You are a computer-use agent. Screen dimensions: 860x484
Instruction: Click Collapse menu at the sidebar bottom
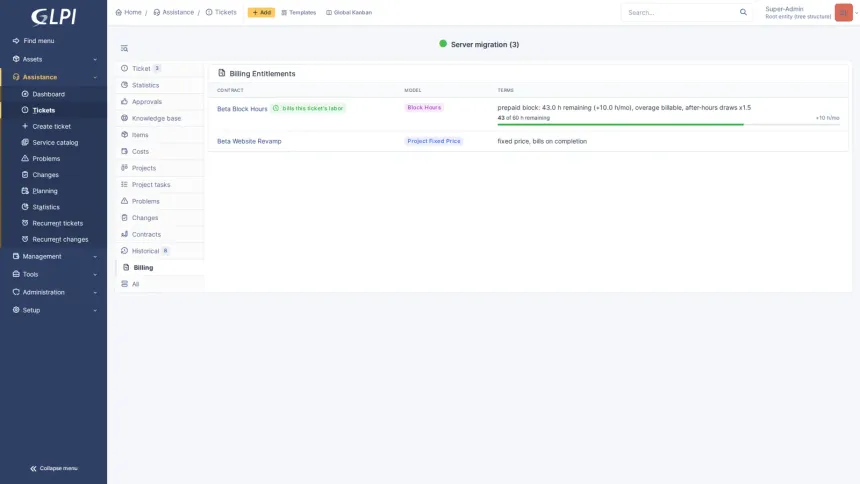click(53, 468)
